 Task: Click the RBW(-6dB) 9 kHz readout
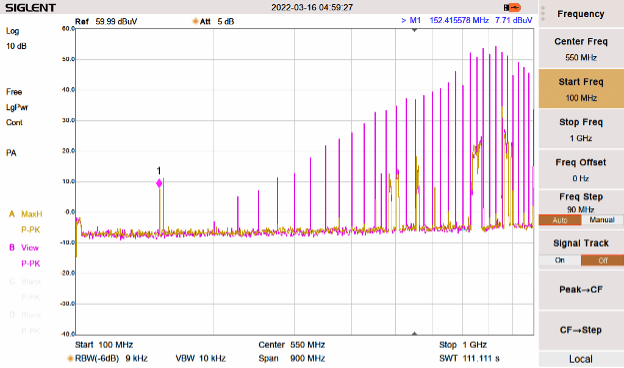111,358
